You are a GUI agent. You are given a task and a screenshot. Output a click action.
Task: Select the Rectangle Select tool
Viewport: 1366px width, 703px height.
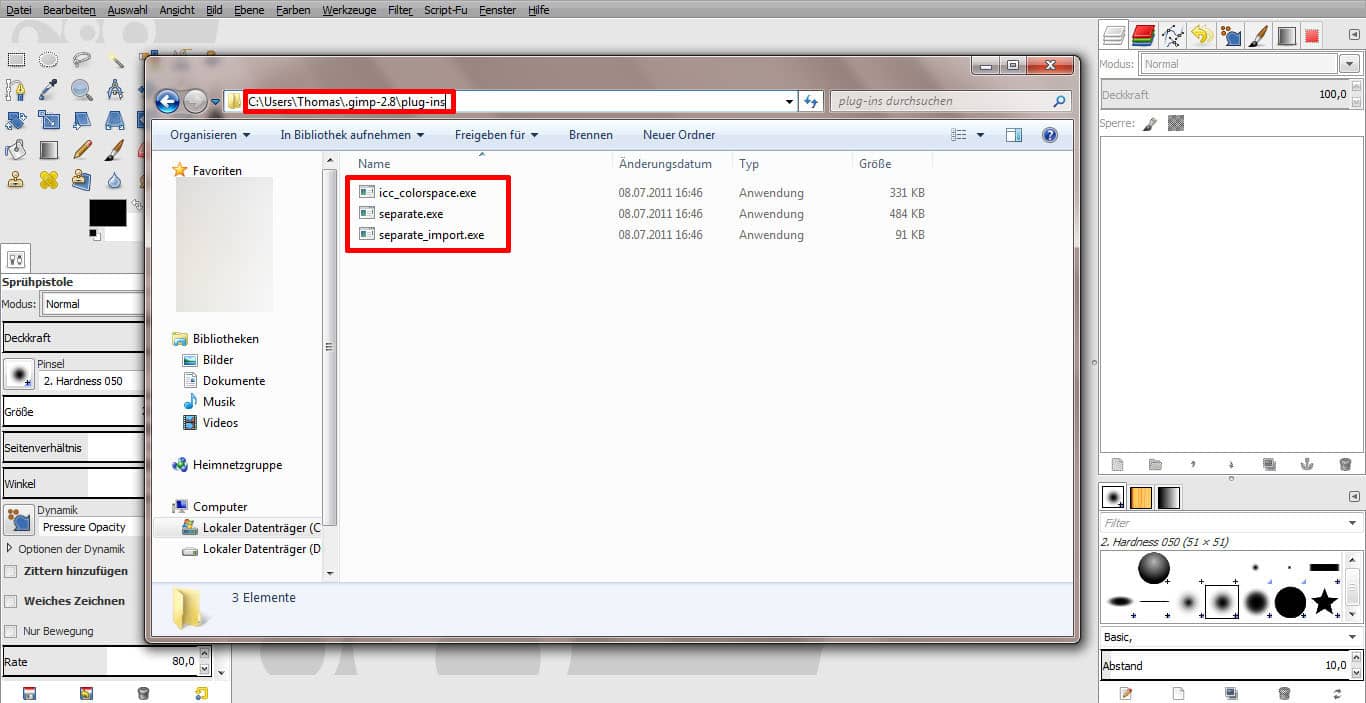tap(16, 60)
